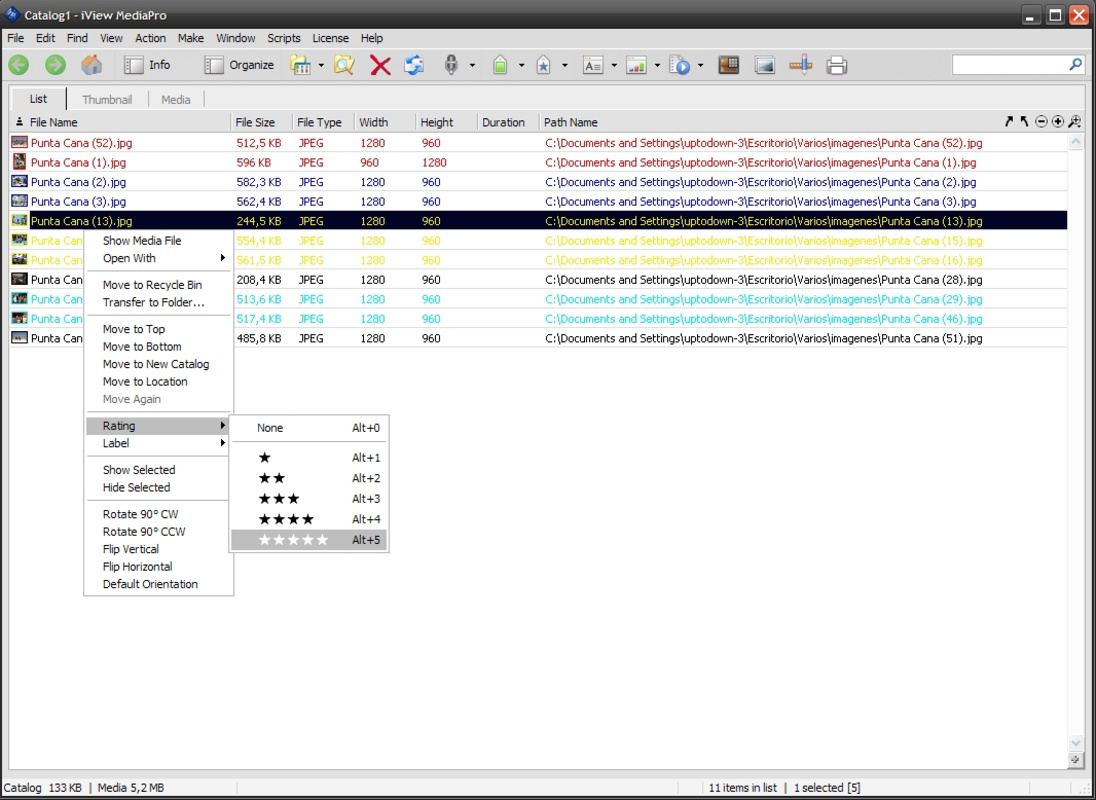
Task: Click the folder magnifier search icon
Action: pos(344,65)
